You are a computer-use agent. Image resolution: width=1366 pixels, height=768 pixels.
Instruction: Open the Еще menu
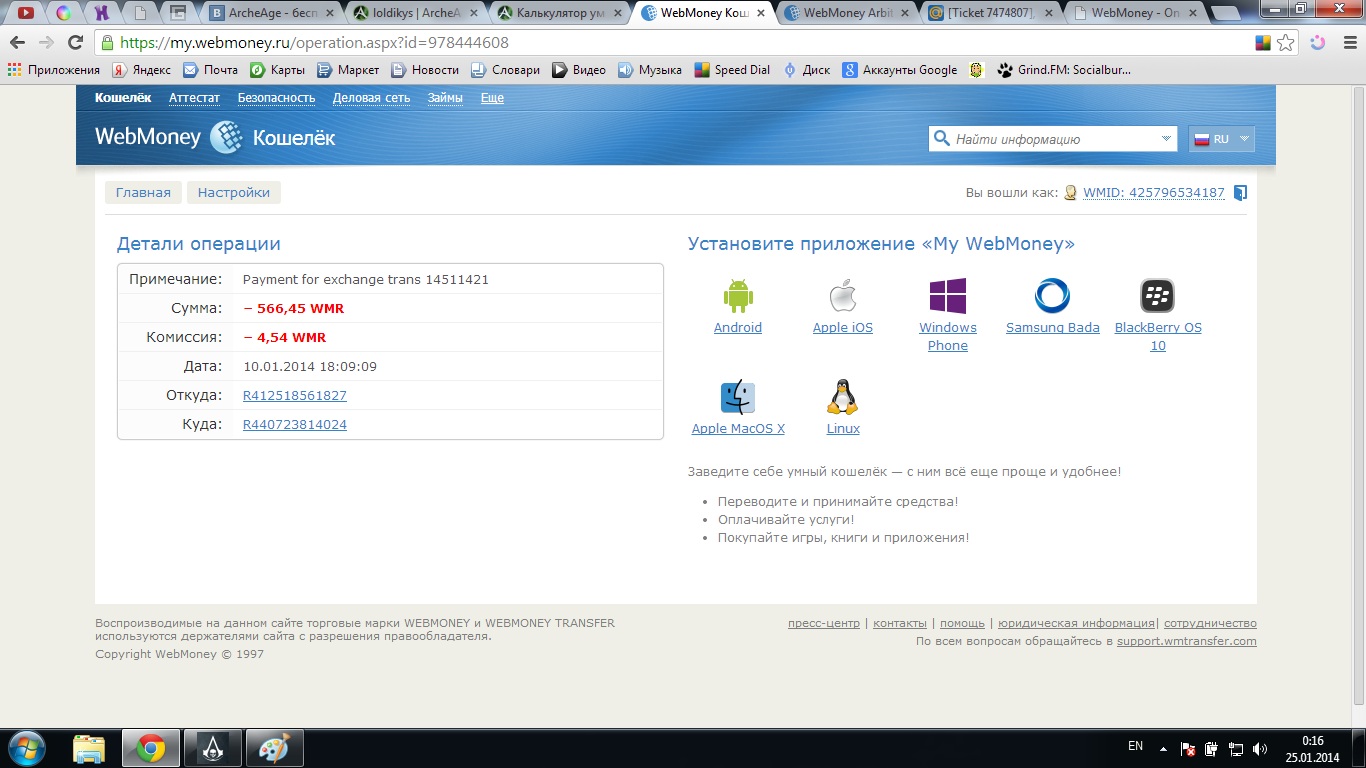492,98
